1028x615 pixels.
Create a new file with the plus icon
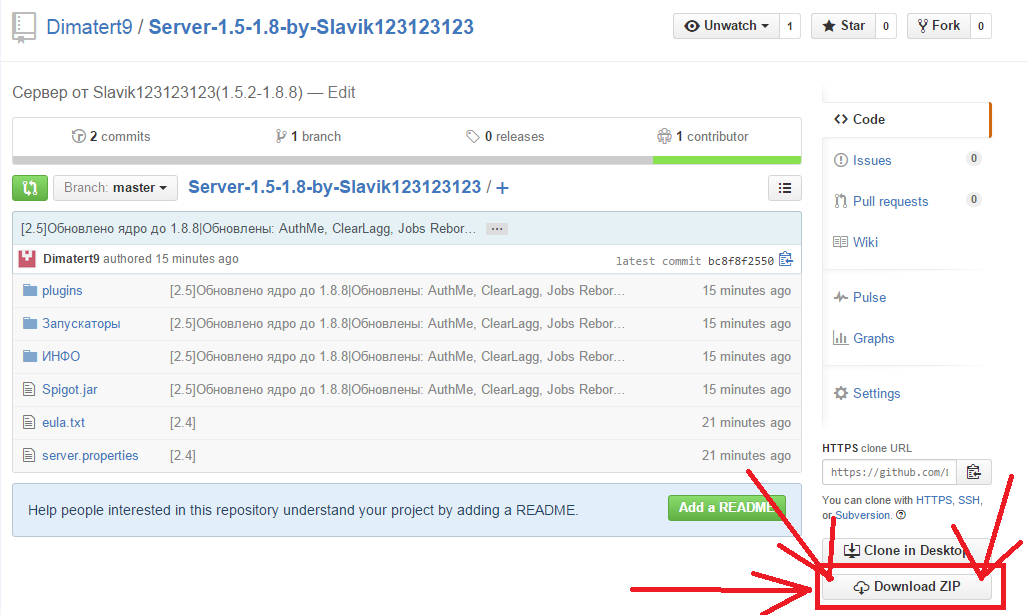[x=502, y=188]
